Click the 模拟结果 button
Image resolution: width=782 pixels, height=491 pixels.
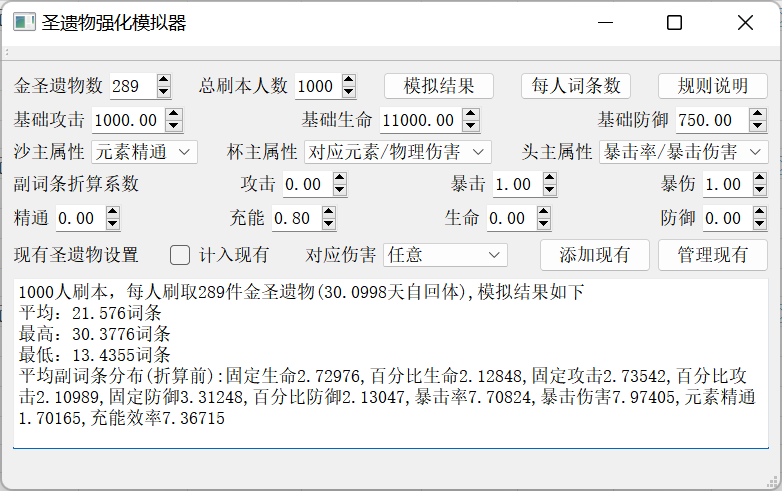tap(438, 86)
